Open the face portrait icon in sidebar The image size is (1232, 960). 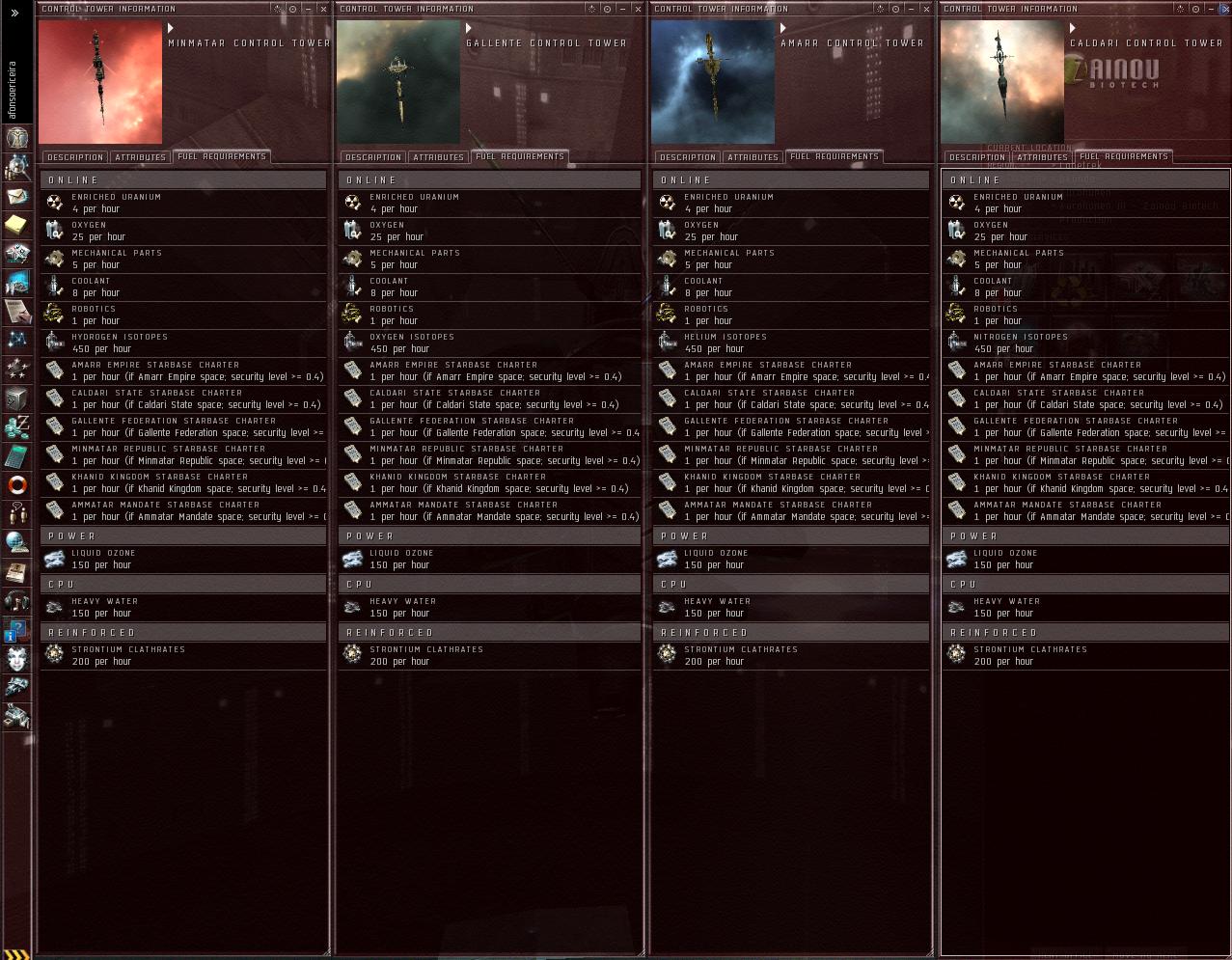pyautogui.click(x=16, y=658)
